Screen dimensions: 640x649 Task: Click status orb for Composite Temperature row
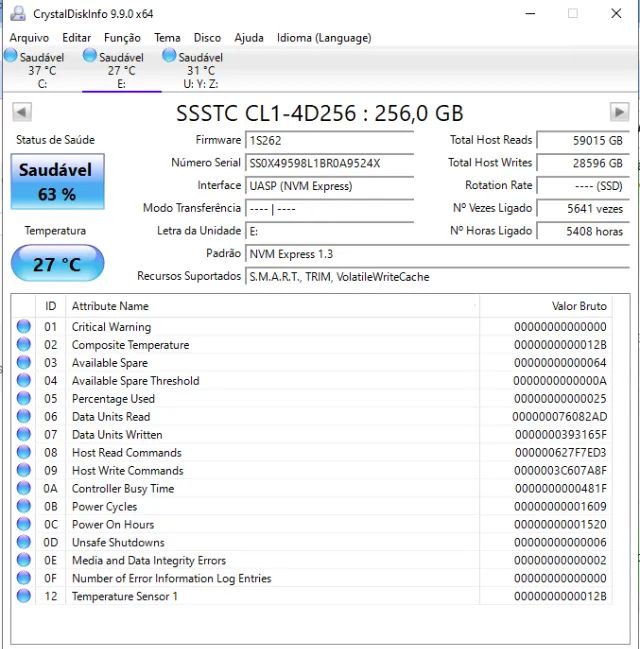pyautogui.click(x=24, y=344)
